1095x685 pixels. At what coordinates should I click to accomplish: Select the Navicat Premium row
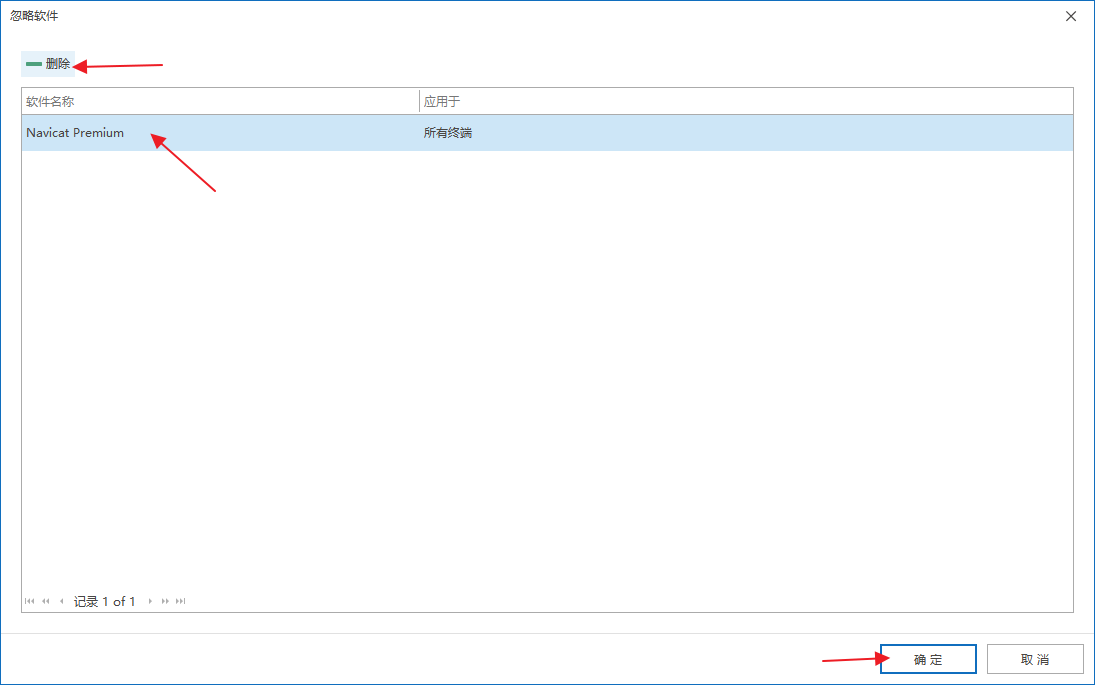[x=547, y=133]
